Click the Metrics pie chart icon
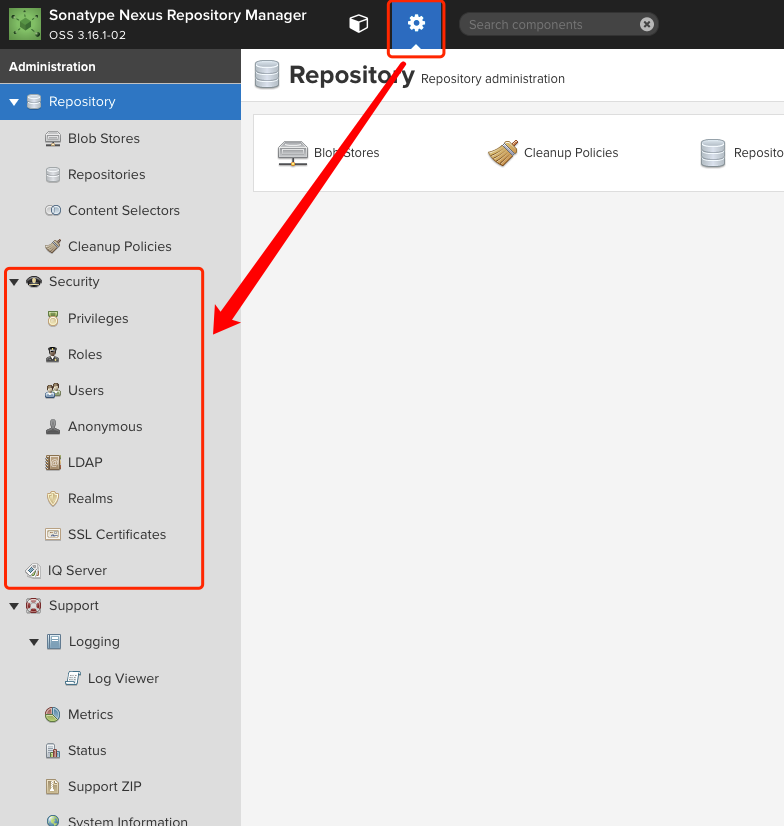This screenshot has width=784, height=826. 53,714
